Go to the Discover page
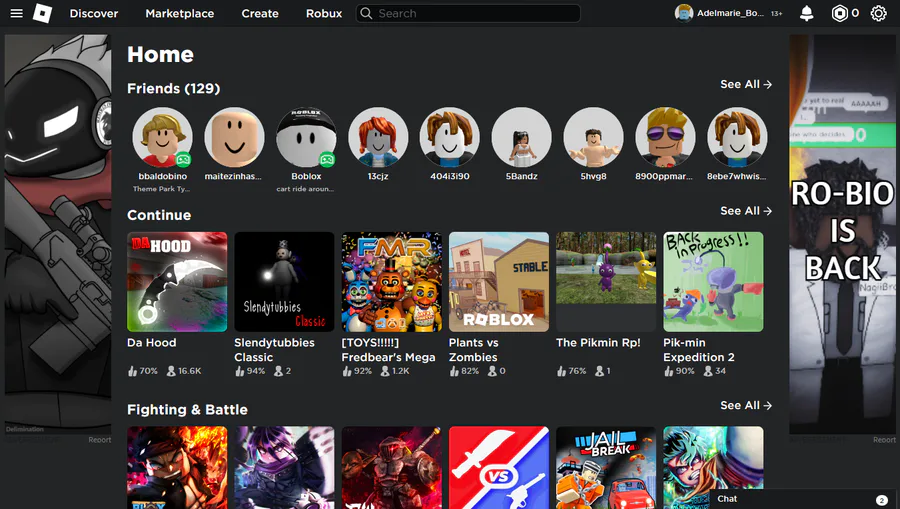The width and height of the screenshot is (900, 509). (x=94, y=13)
